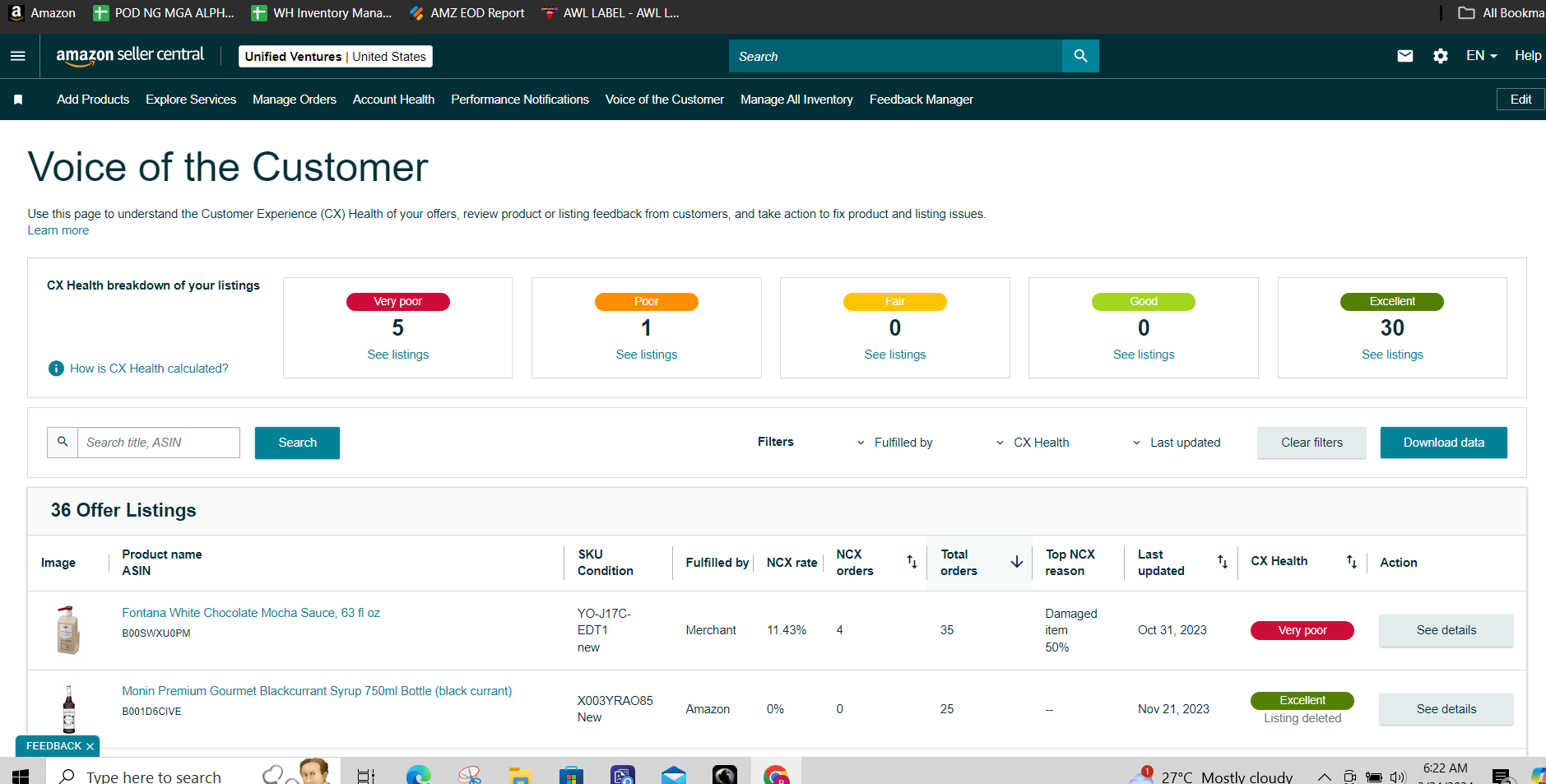The height and width of the screenshot is (784, 1546).
Task: Focus the Seller Central header Search field
Action: pyautogui.click(x=895, y=56)
